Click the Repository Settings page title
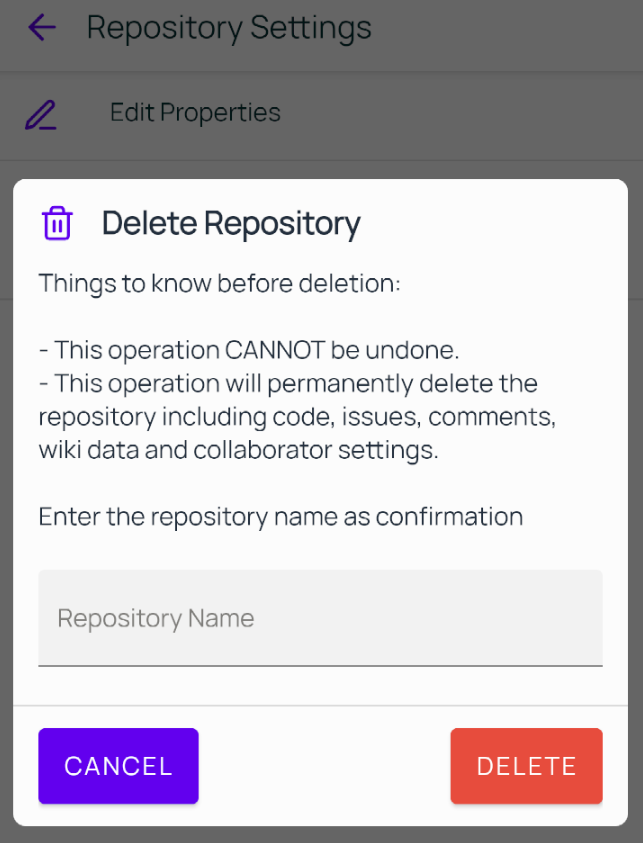Image resolution: width=643 pixels, height=843 pixels. (x=229, y=28)
